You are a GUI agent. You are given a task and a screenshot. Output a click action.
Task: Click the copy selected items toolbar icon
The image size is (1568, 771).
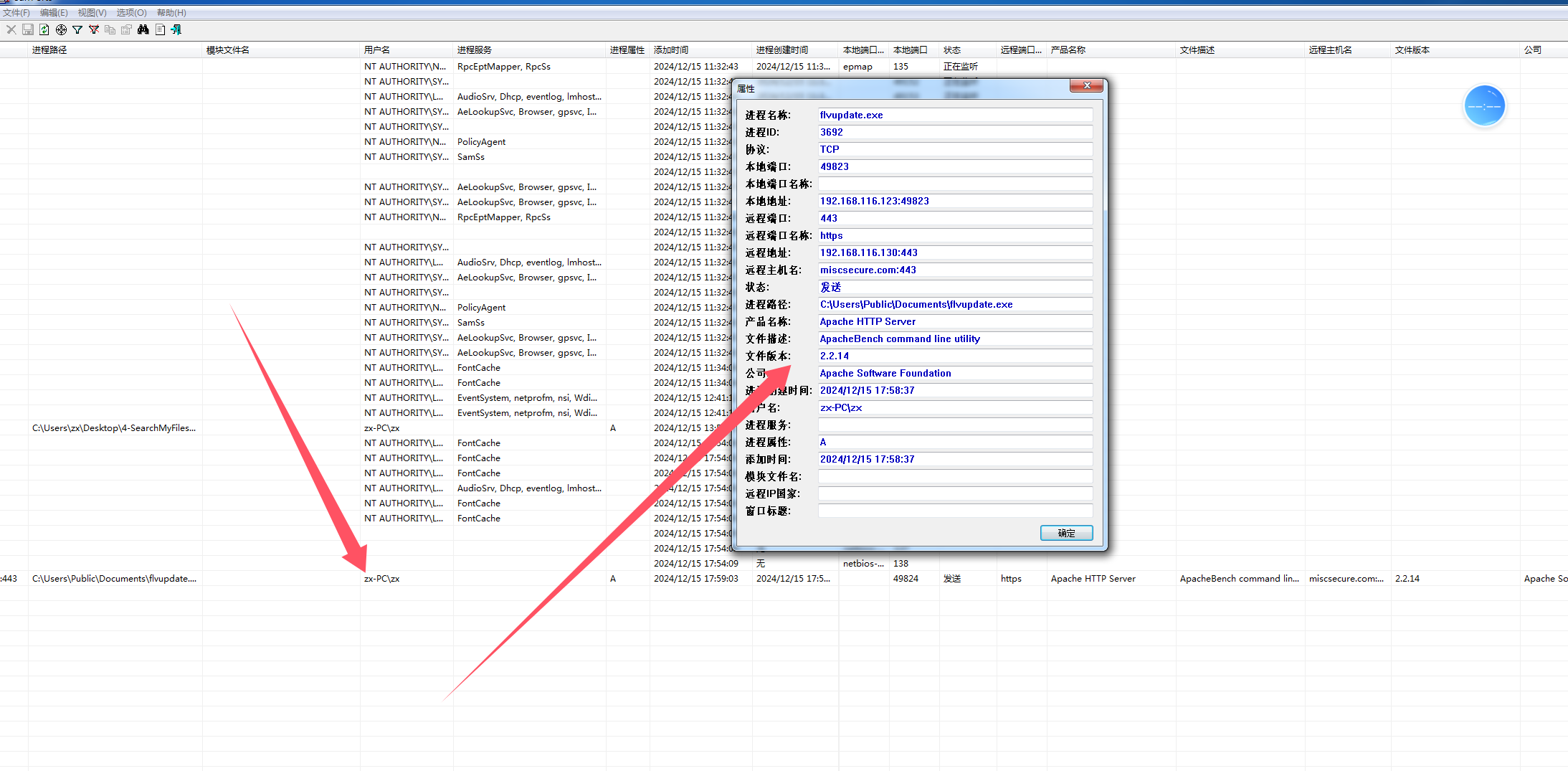110,29
